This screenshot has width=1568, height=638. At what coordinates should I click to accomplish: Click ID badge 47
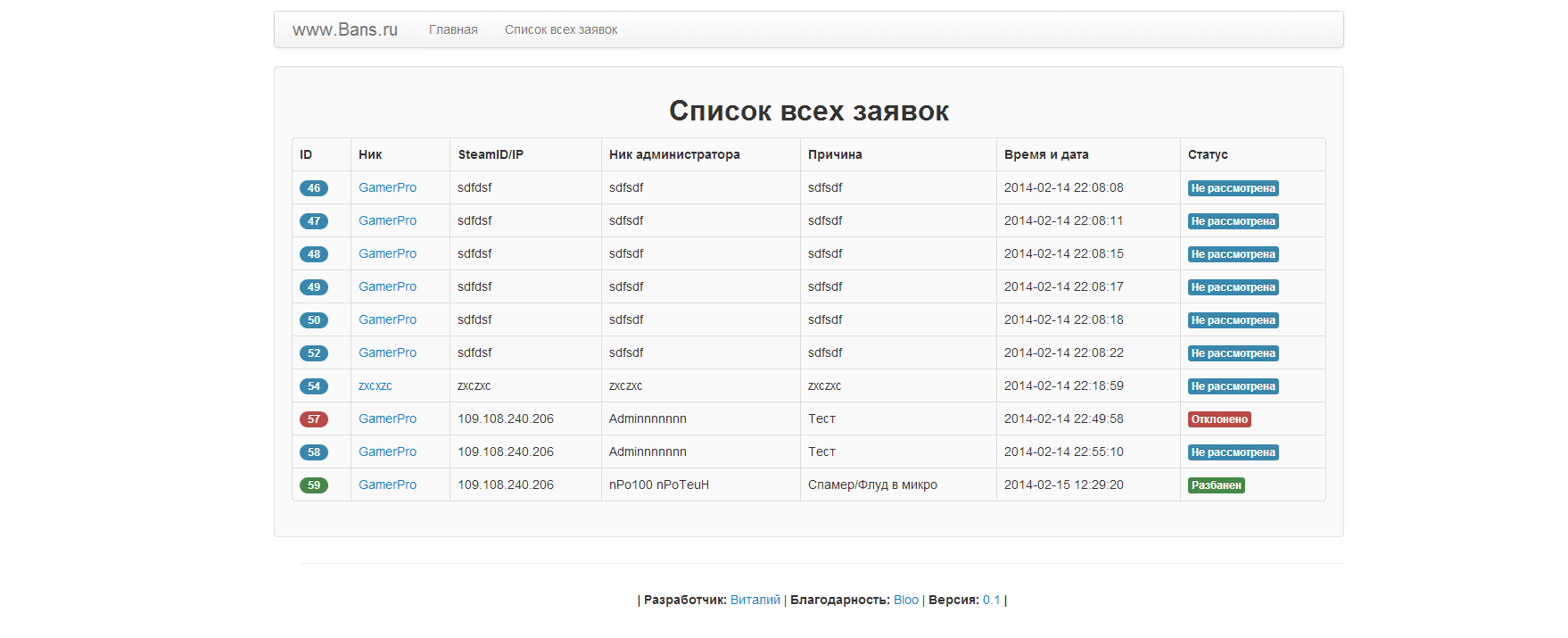[x=314, y=221]
